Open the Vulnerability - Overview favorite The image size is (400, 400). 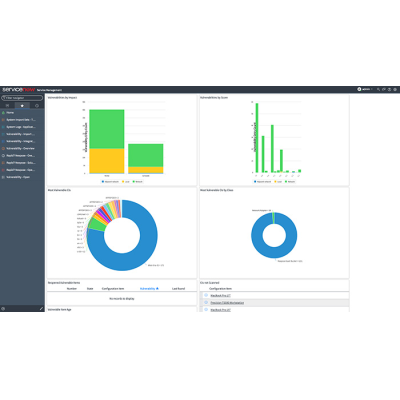click(20, 149)
